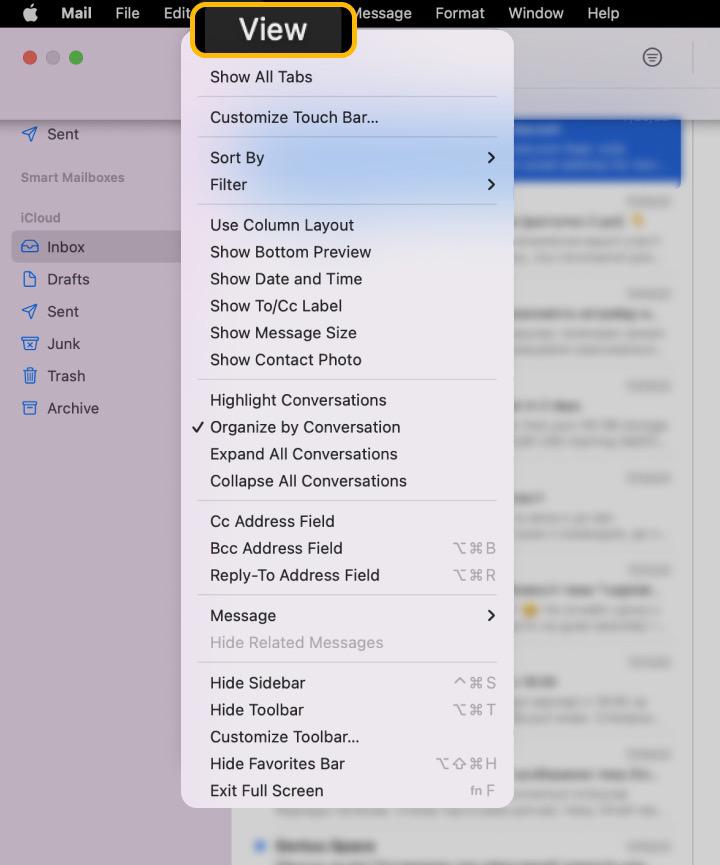Open the Help menu

[603, 13]
